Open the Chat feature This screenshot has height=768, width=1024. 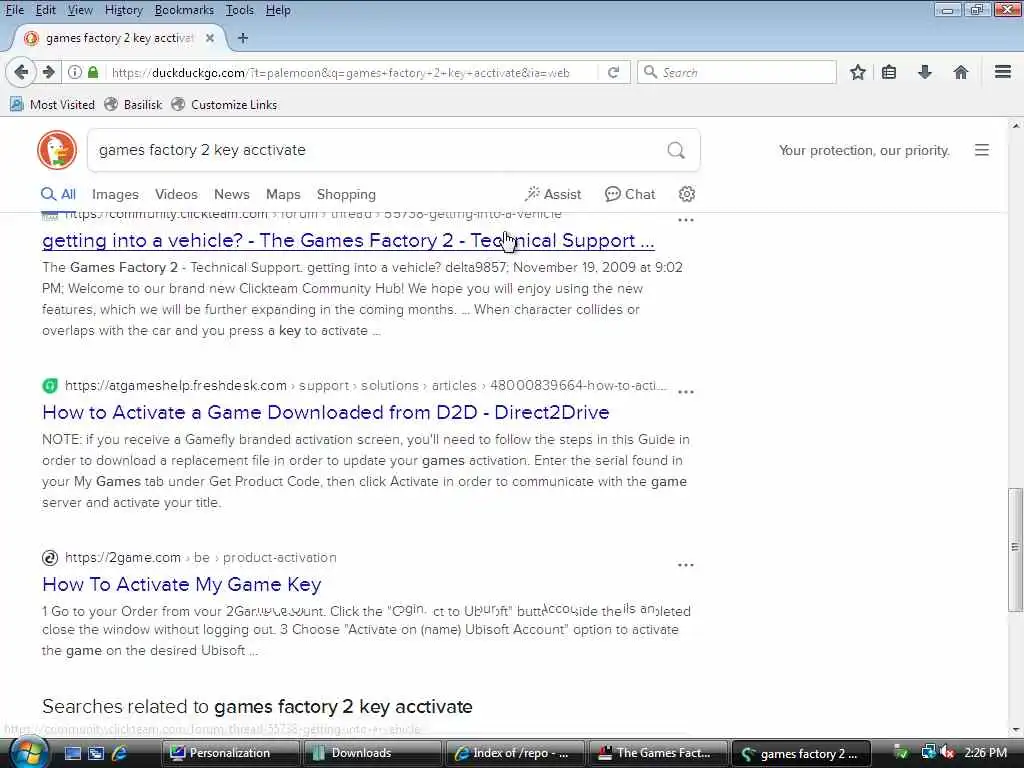click(630, 194)
